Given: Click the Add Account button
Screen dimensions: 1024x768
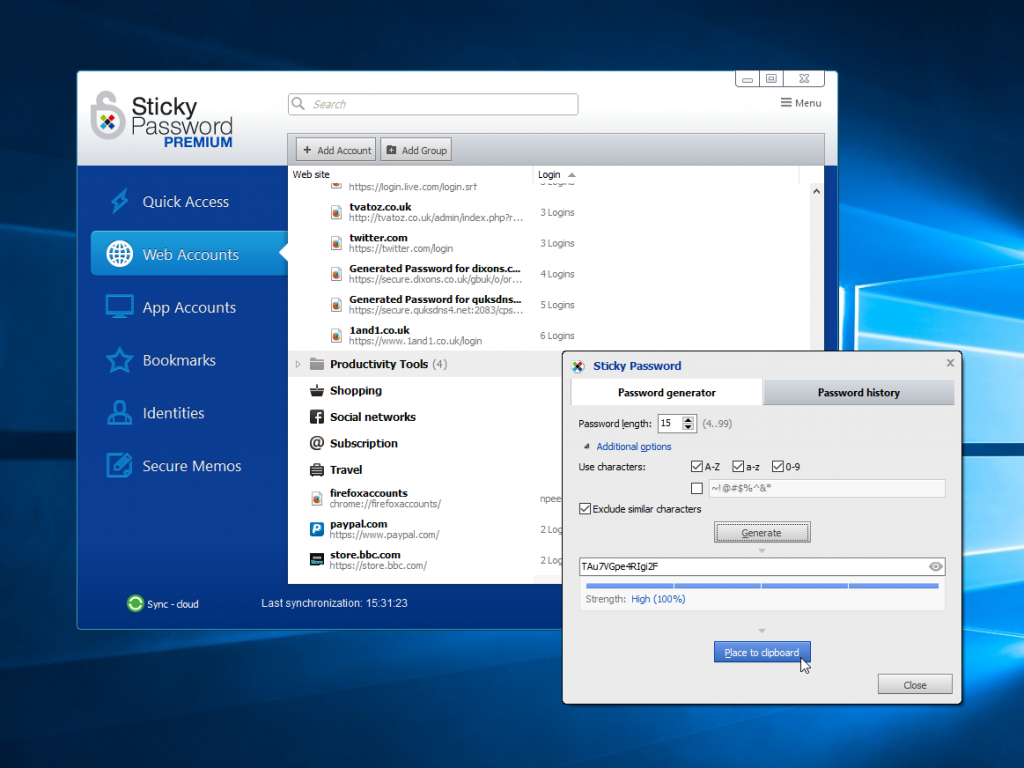Looking at the screenshot, I should 336,150.
